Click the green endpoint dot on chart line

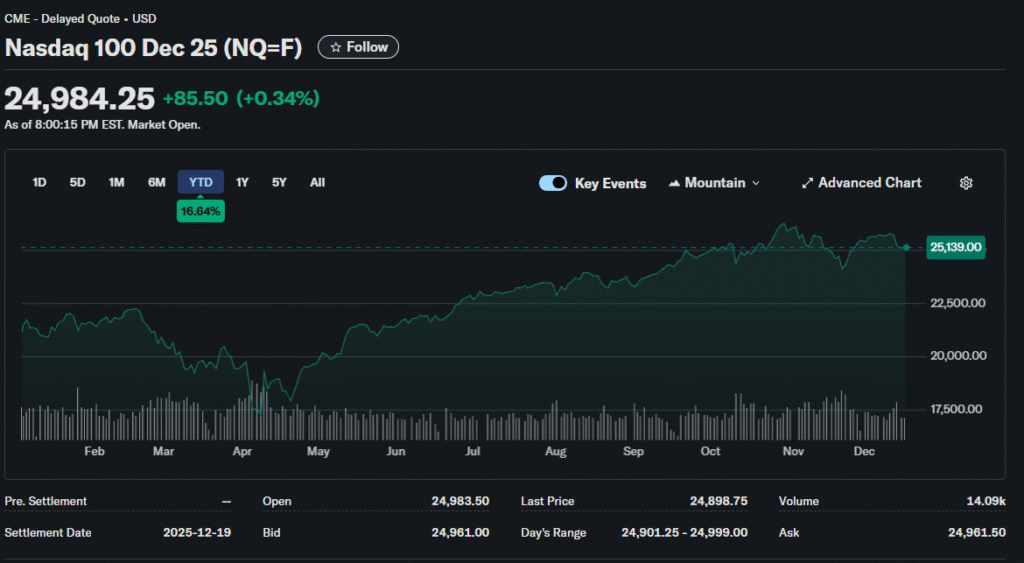906,247
